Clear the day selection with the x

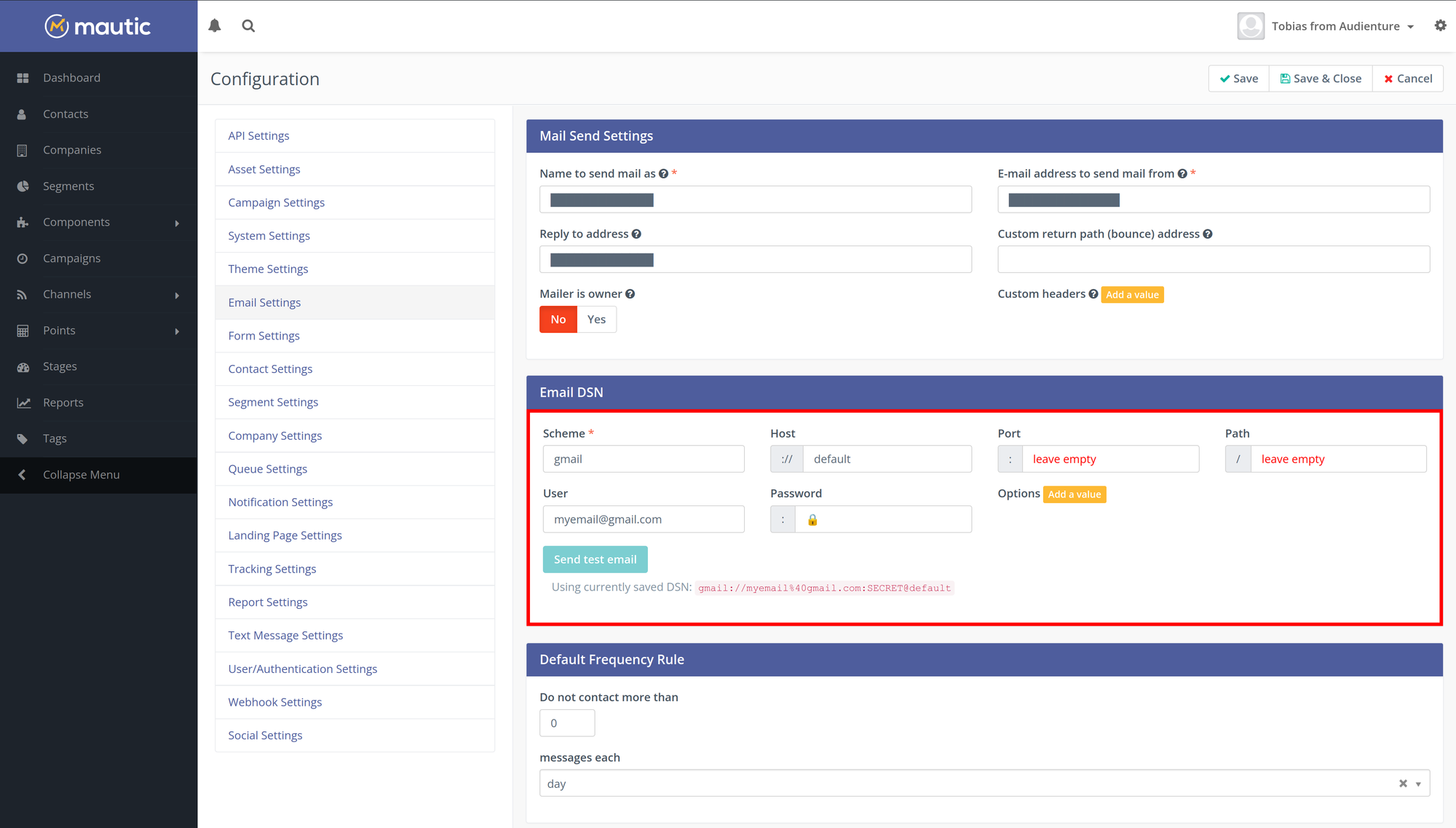[1403, 784]
